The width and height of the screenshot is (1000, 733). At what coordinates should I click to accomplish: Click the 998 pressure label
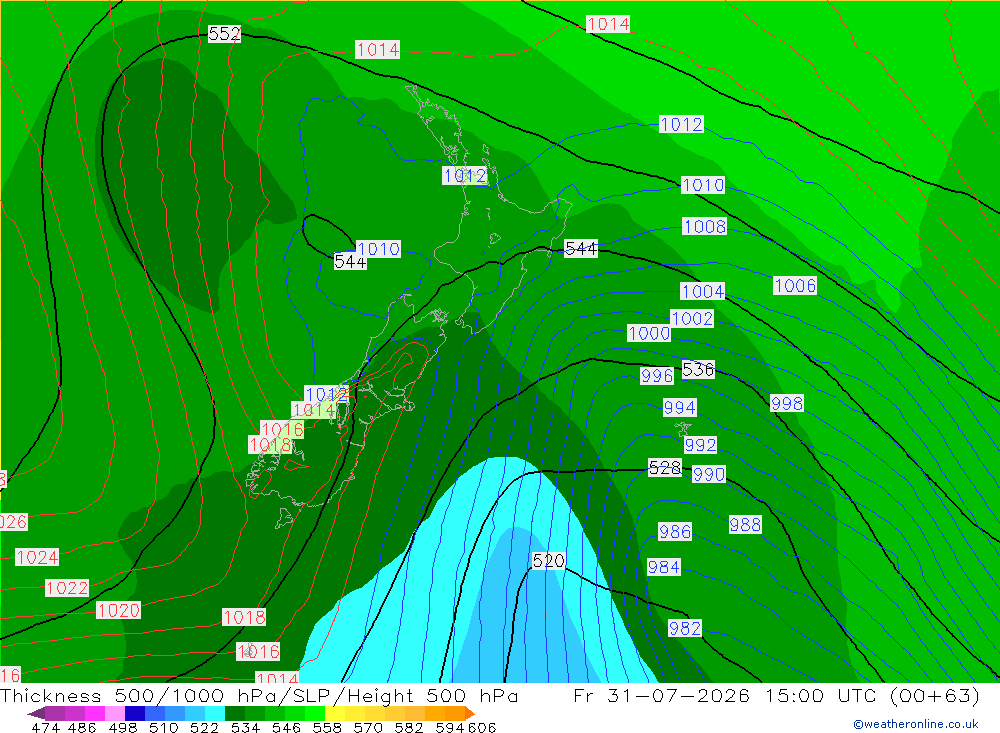click(x=786, y=403)
